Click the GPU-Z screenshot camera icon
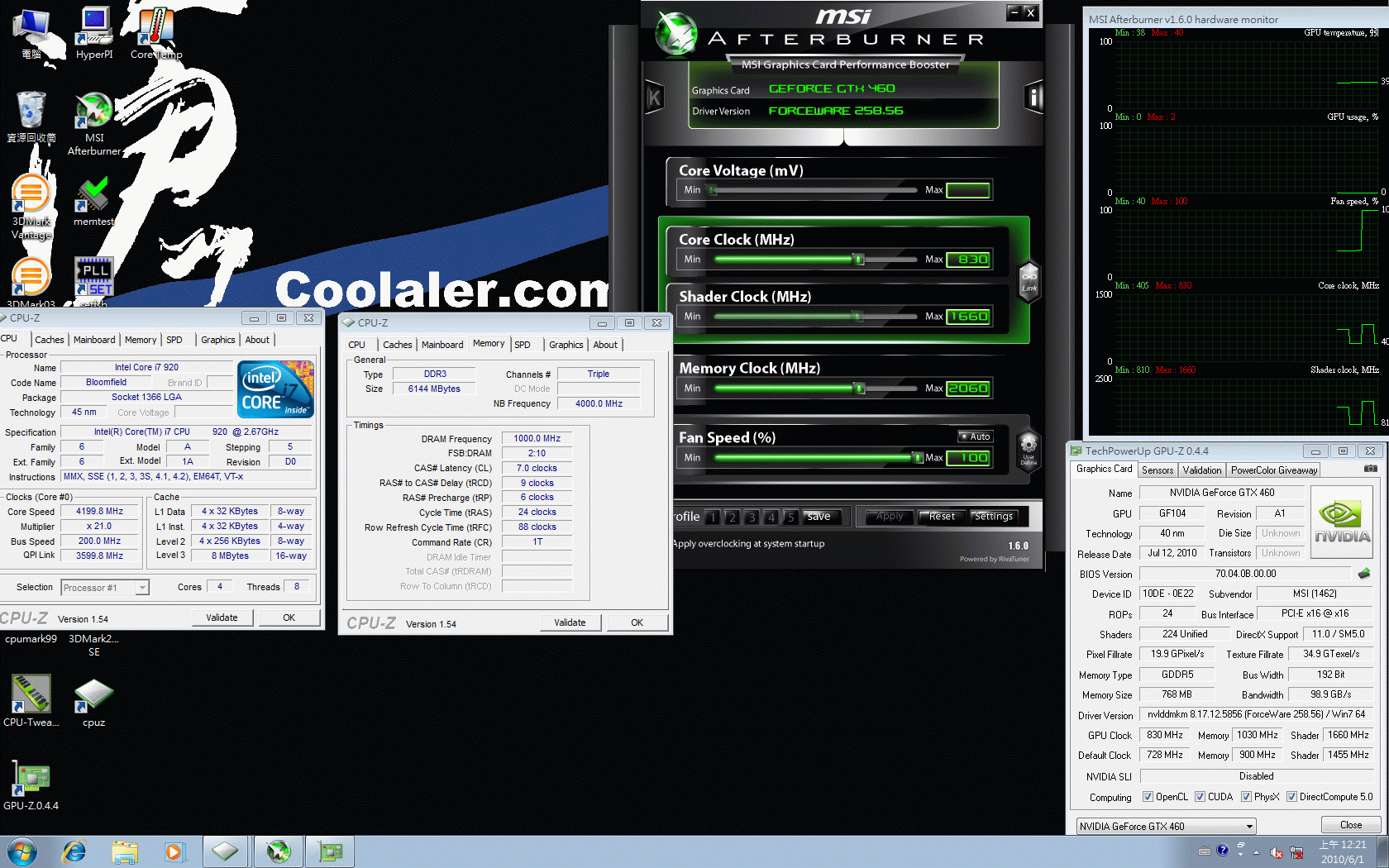 pos(1370,469)
